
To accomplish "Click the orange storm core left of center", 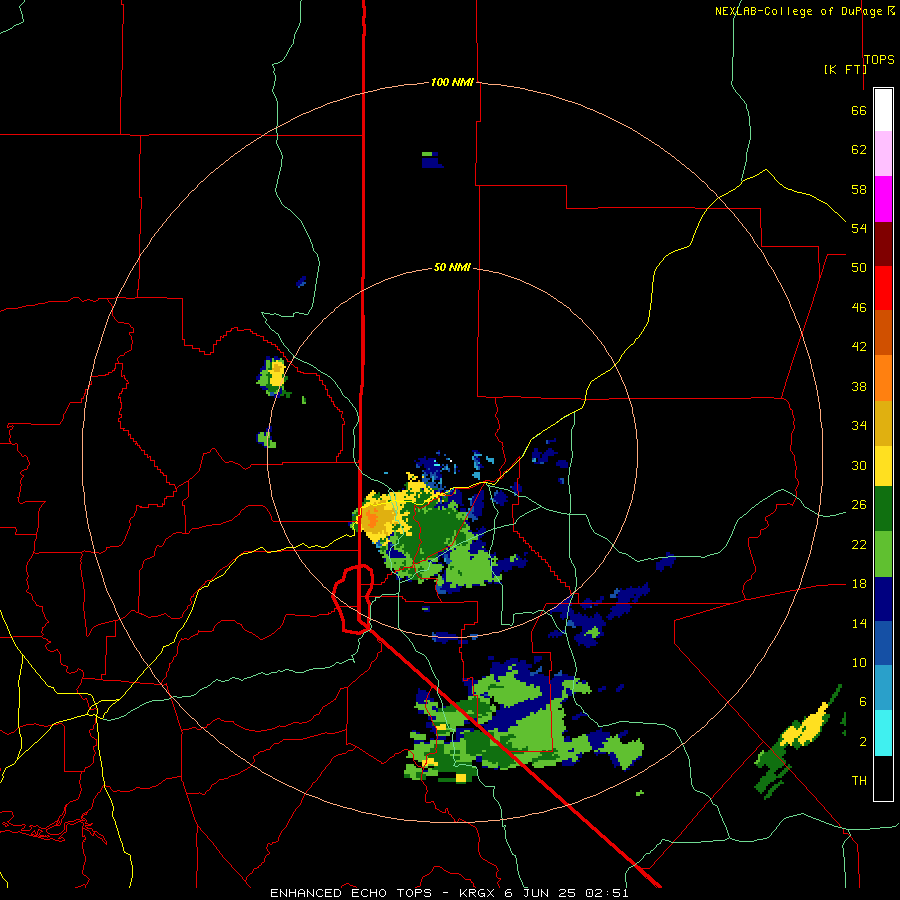I will [372, 520].
